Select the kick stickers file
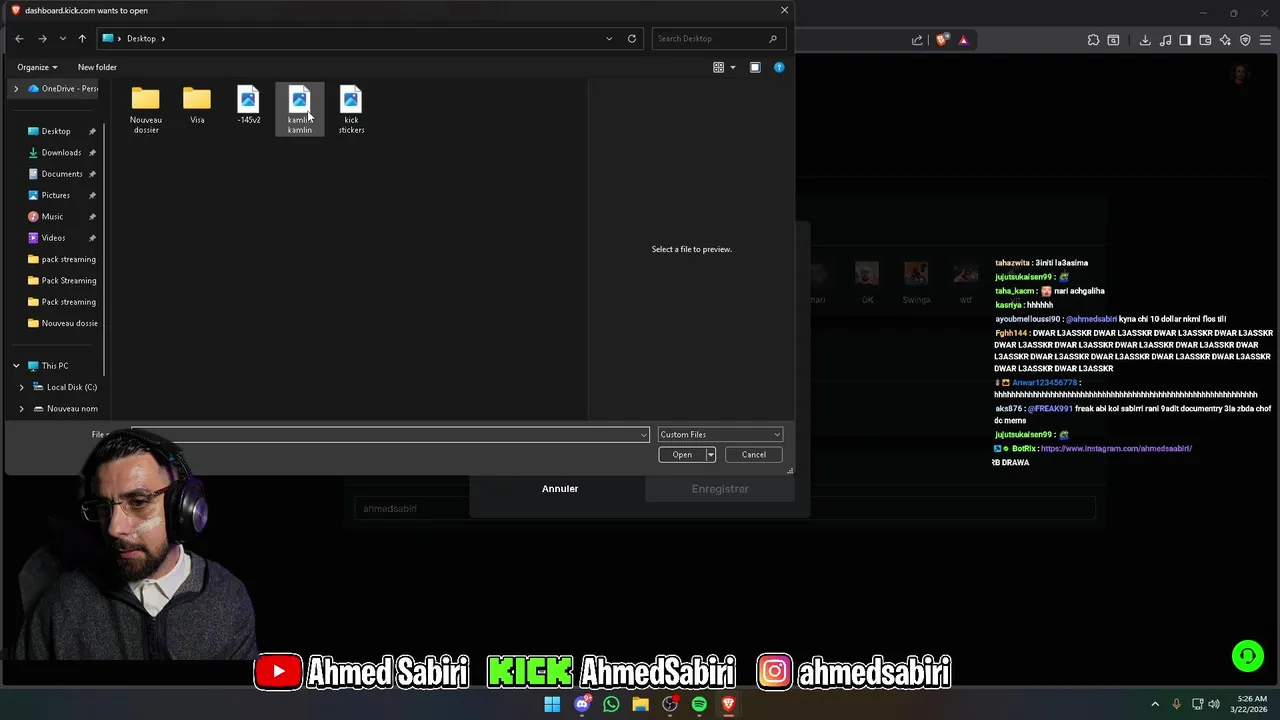The width and height of the screenshot is (1280, 720). (x=351, y=111)
